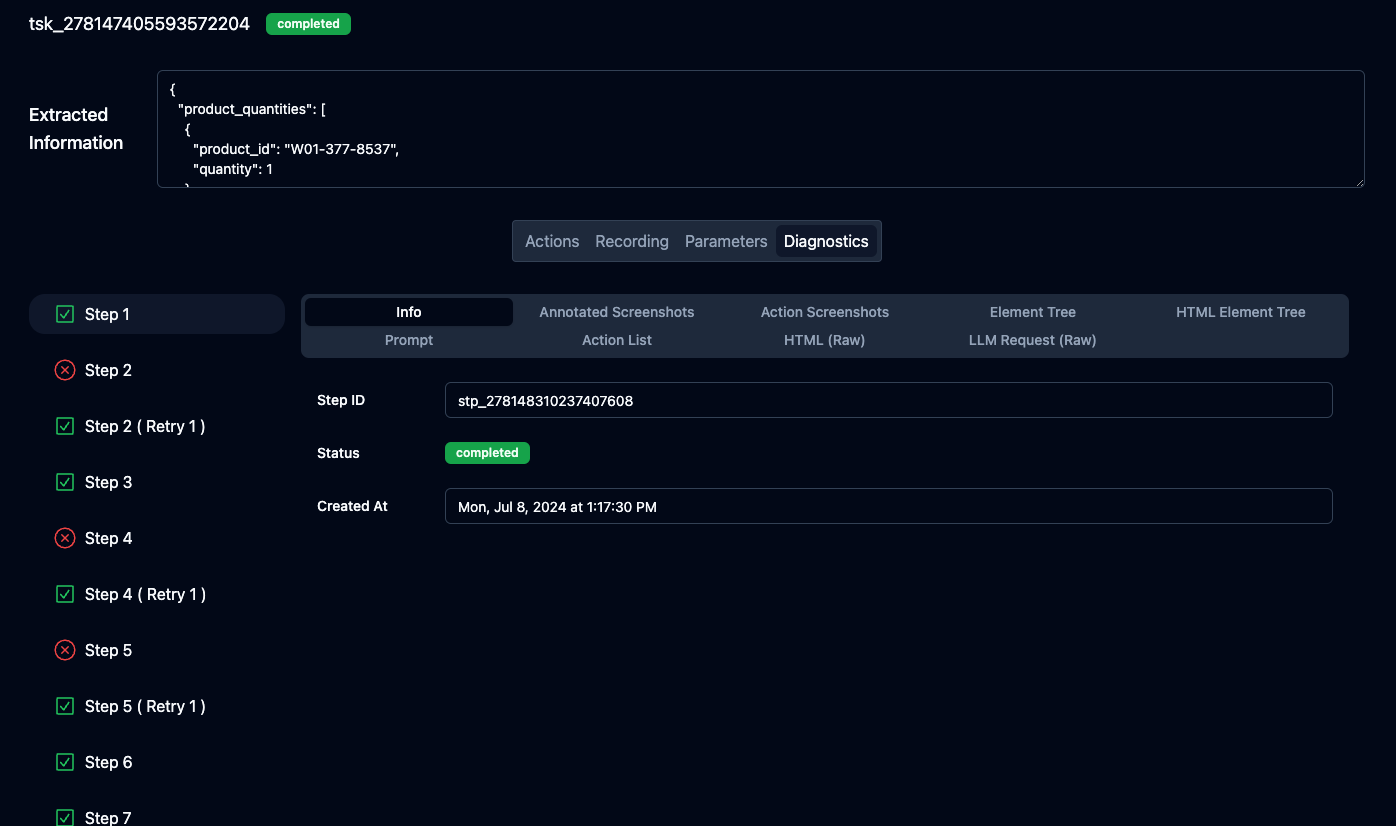
Task: Open the Prompt tab
Action: (409, 340)
